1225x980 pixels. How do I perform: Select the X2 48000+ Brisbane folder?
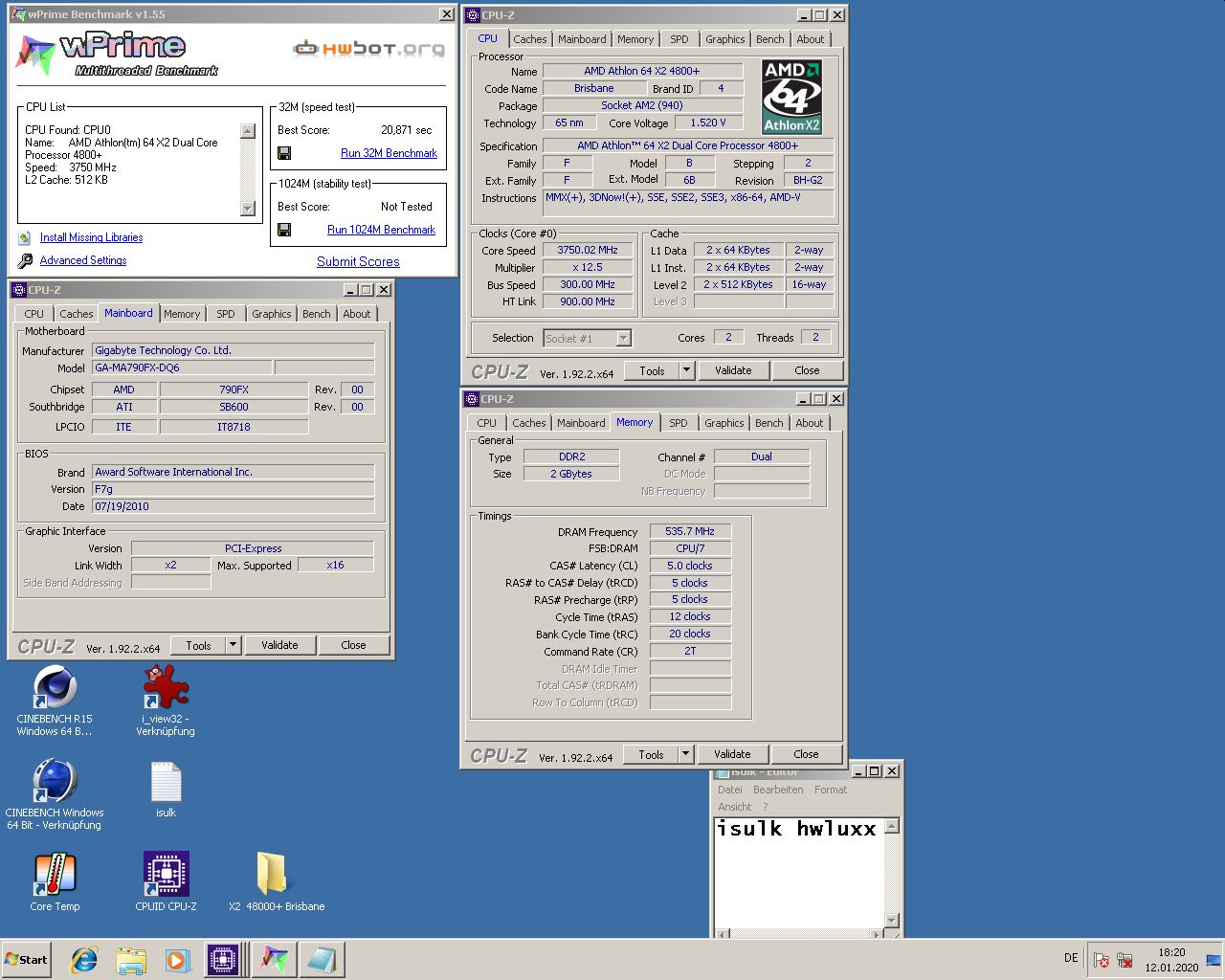(x=277, y=882)
